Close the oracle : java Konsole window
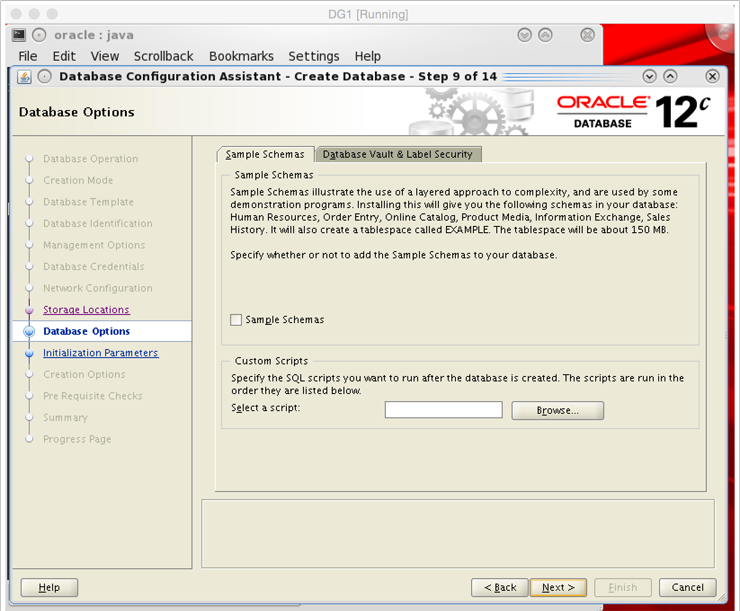 click(587, 35)
